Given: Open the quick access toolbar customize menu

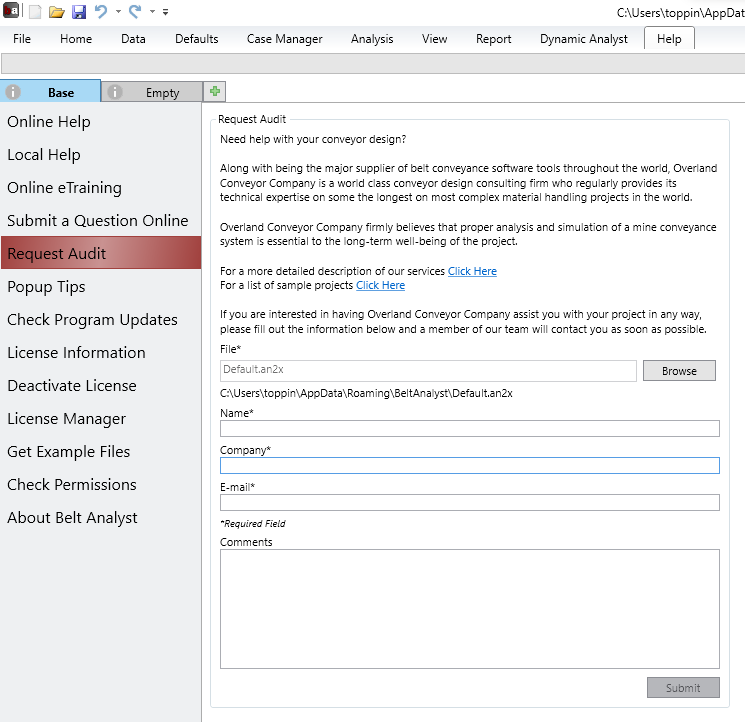Looking at the screenshot, I should pyautogui.click(x=165, y=12).
